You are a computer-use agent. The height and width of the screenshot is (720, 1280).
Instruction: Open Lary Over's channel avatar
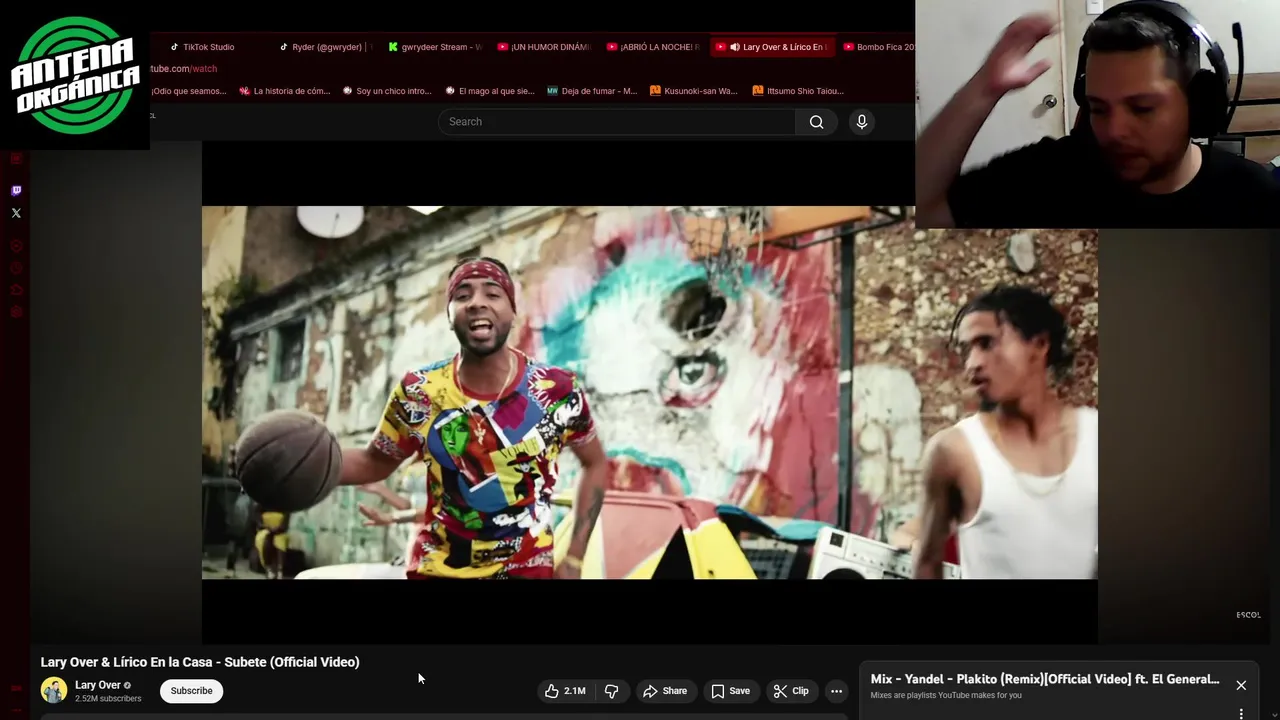pyautogui.click(x=54, y=690)
